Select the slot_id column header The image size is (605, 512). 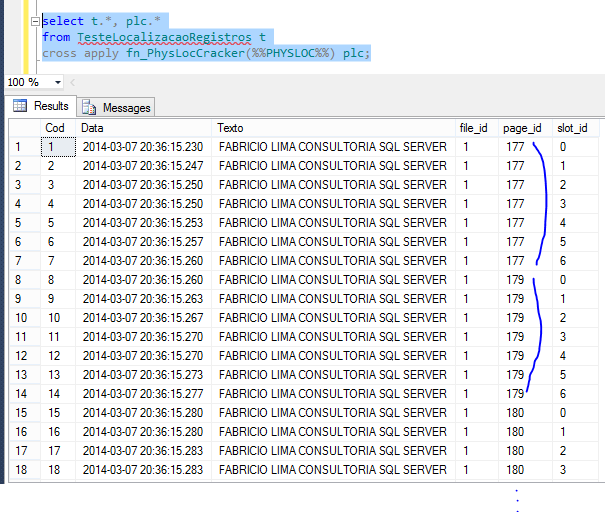pyautogui.click(x=574, y=128)
